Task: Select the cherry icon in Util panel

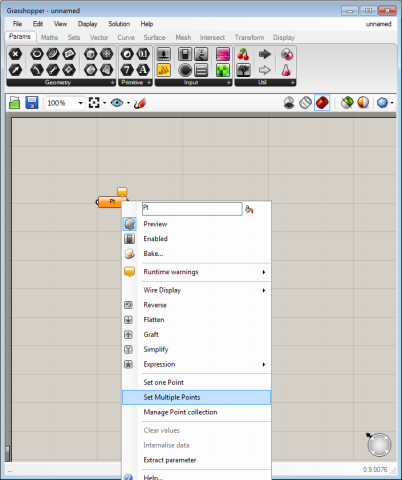Action: pyautogui.click(x=243, y=54)
